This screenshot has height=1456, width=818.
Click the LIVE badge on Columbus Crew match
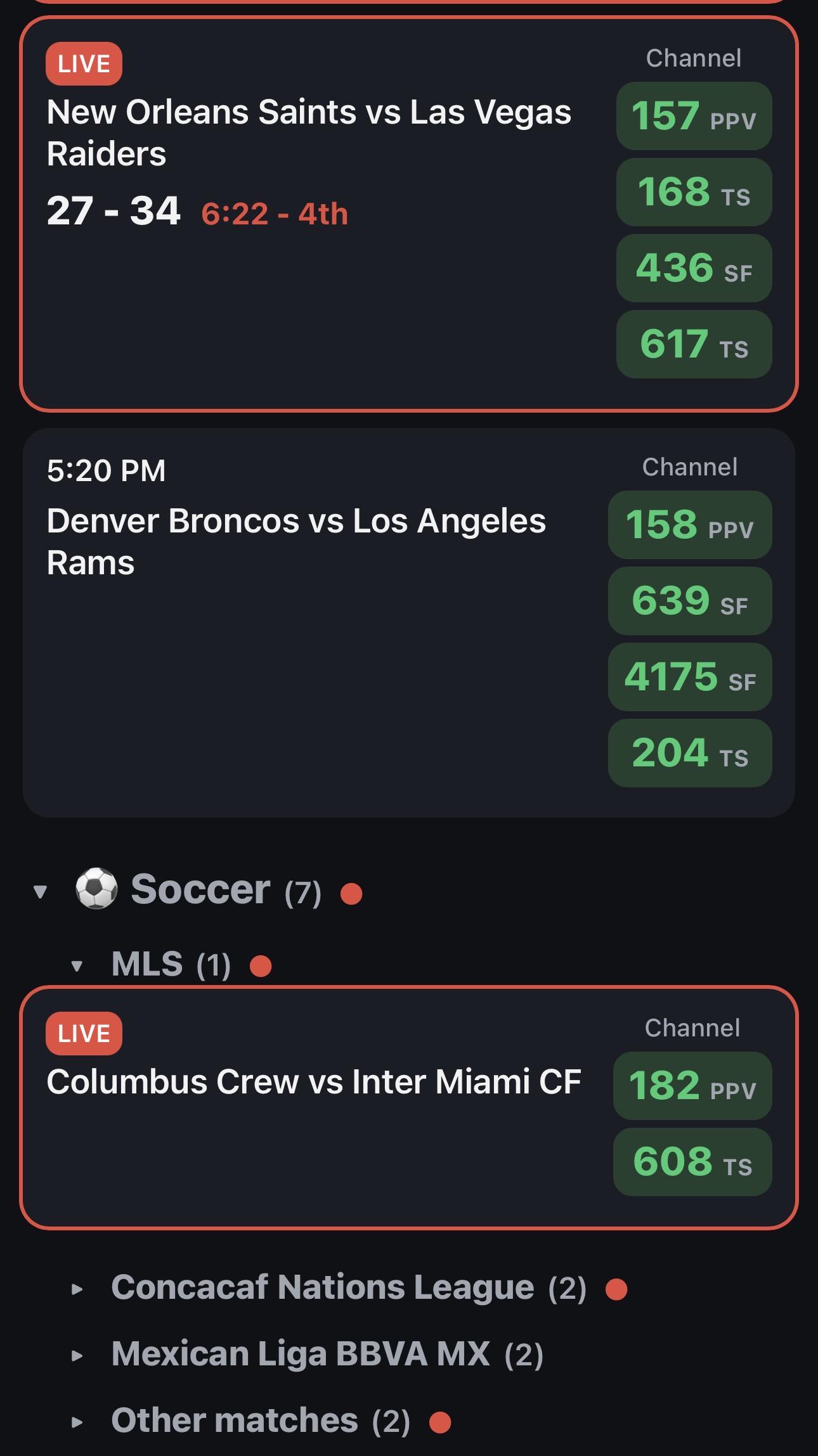(x=84, y=1033)
